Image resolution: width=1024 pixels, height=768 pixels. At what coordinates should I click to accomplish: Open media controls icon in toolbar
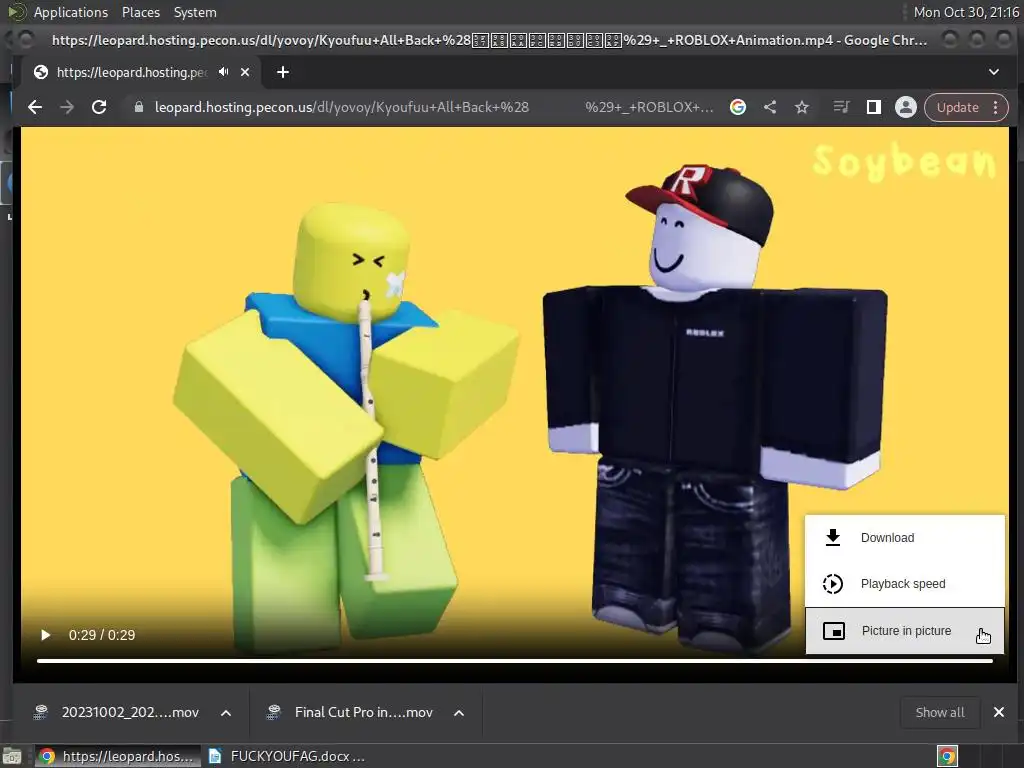coord(842,107)
